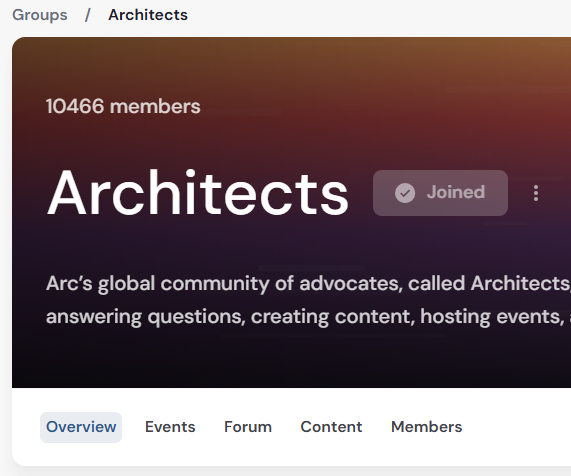Open the Members tab
This screenshot has width=571, height=476.
426,427
